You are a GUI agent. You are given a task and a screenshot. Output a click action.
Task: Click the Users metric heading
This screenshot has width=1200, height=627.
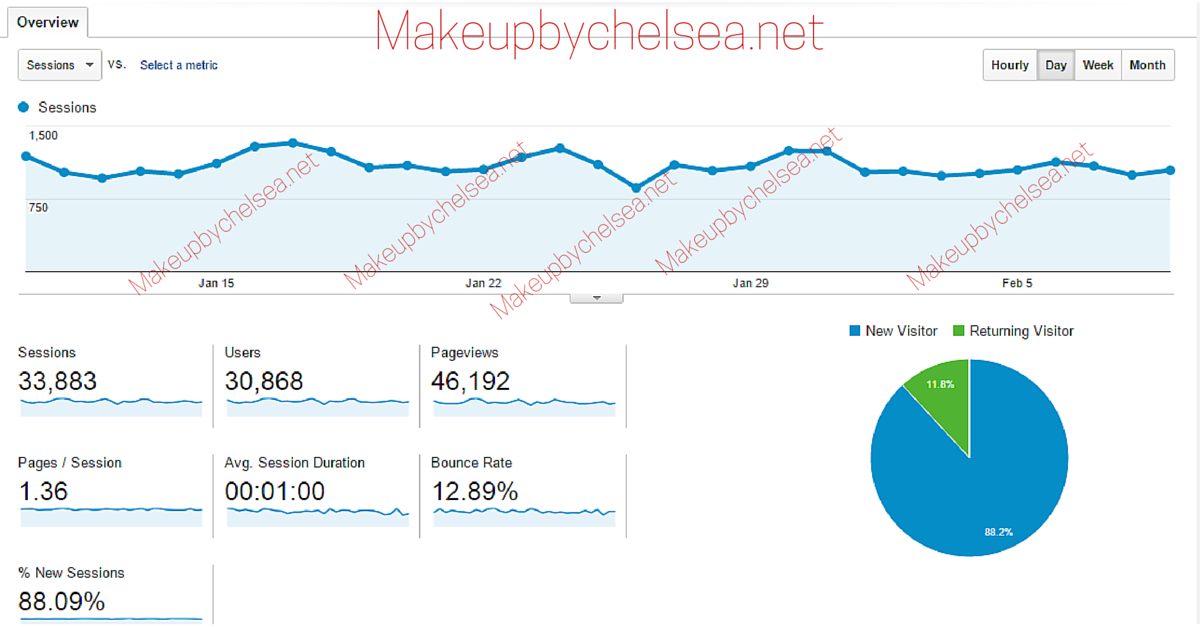(x=243, y=353)
